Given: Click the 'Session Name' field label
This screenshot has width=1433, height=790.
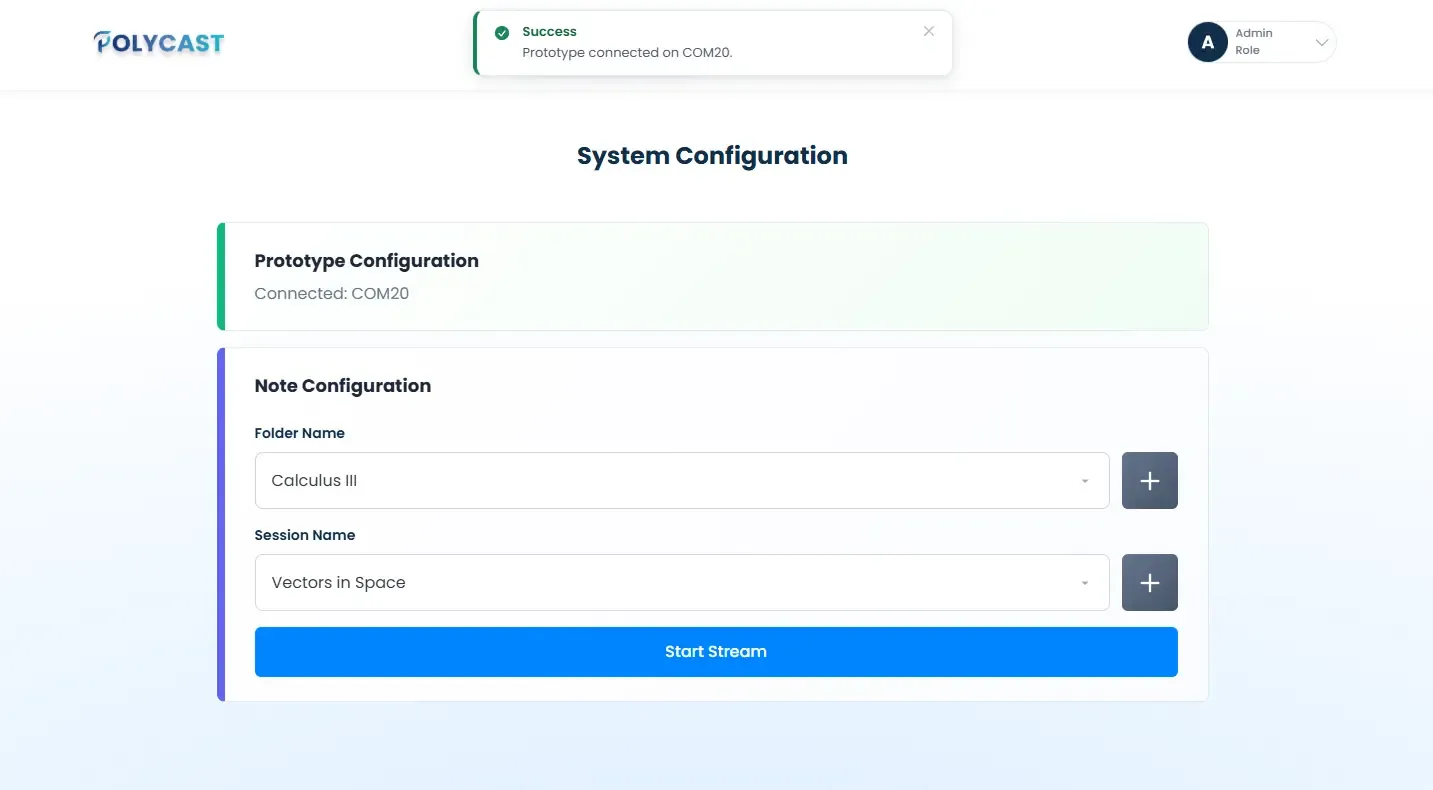Looking at the screenshot, I should coord(305,535).
